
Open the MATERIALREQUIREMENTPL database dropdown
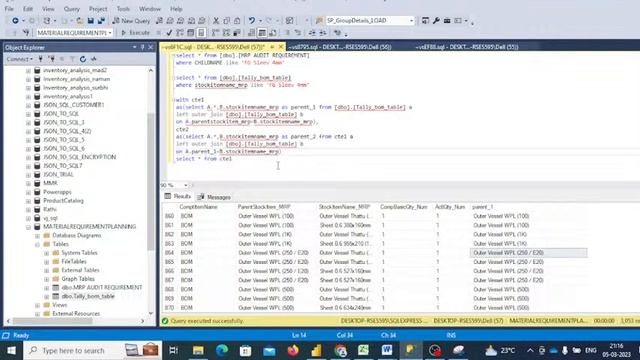110,33
